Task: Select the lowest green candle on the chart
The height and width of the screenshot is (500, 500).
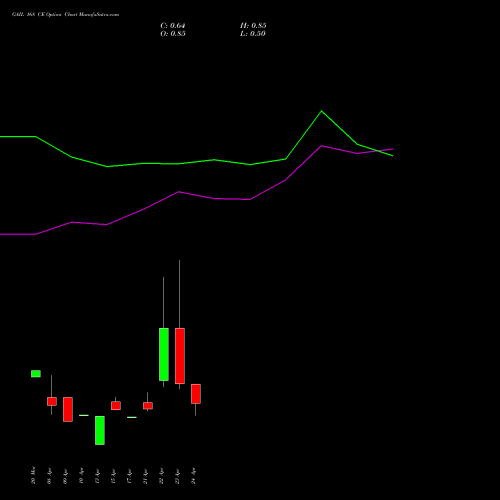Action: pyautogui.click(x=100, y=430)
